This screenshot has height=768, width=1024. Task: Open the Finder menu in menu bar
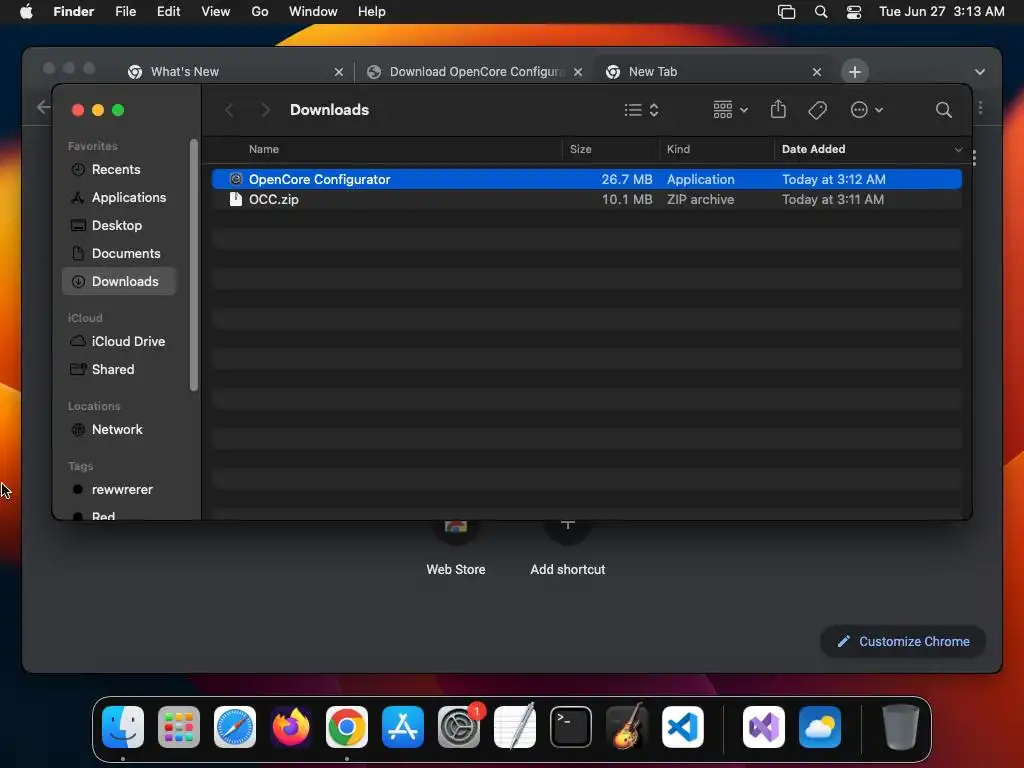[74, 12]
